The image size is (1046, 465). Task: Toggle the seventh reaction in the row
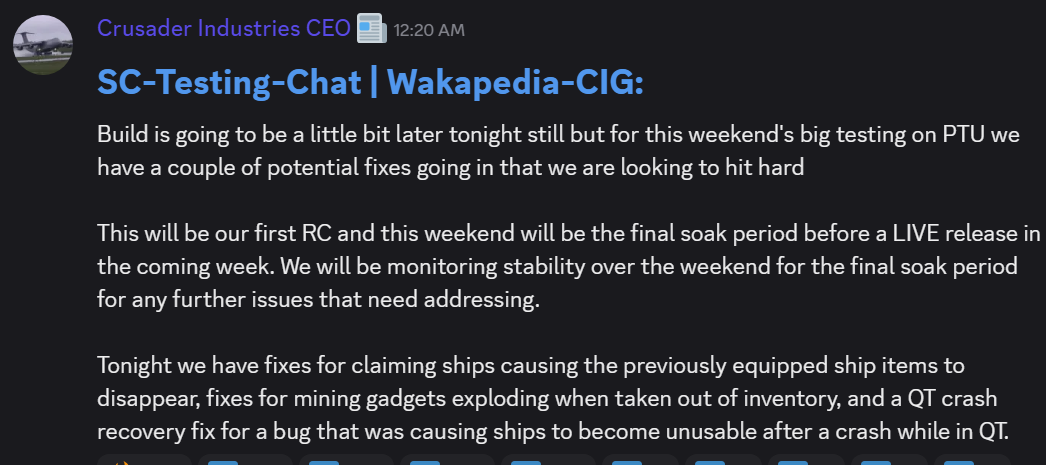click(x=724, y=460)
